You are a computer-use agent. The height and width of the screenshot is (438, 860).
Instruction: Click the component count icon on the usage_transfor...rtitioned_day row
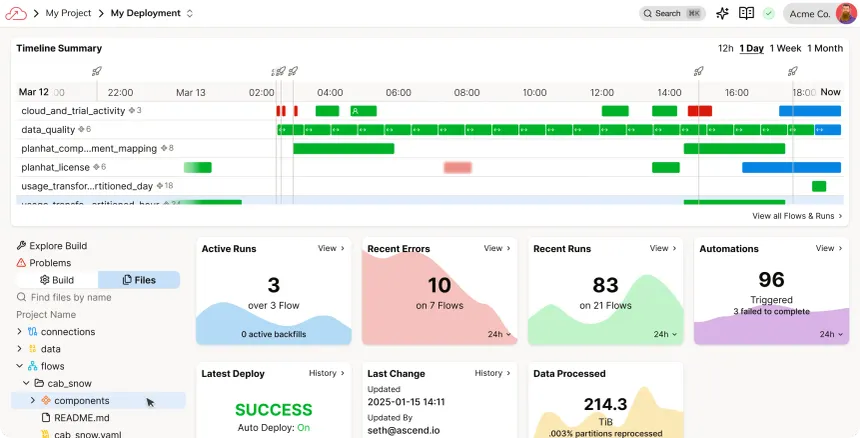click(x=160, y=186)
